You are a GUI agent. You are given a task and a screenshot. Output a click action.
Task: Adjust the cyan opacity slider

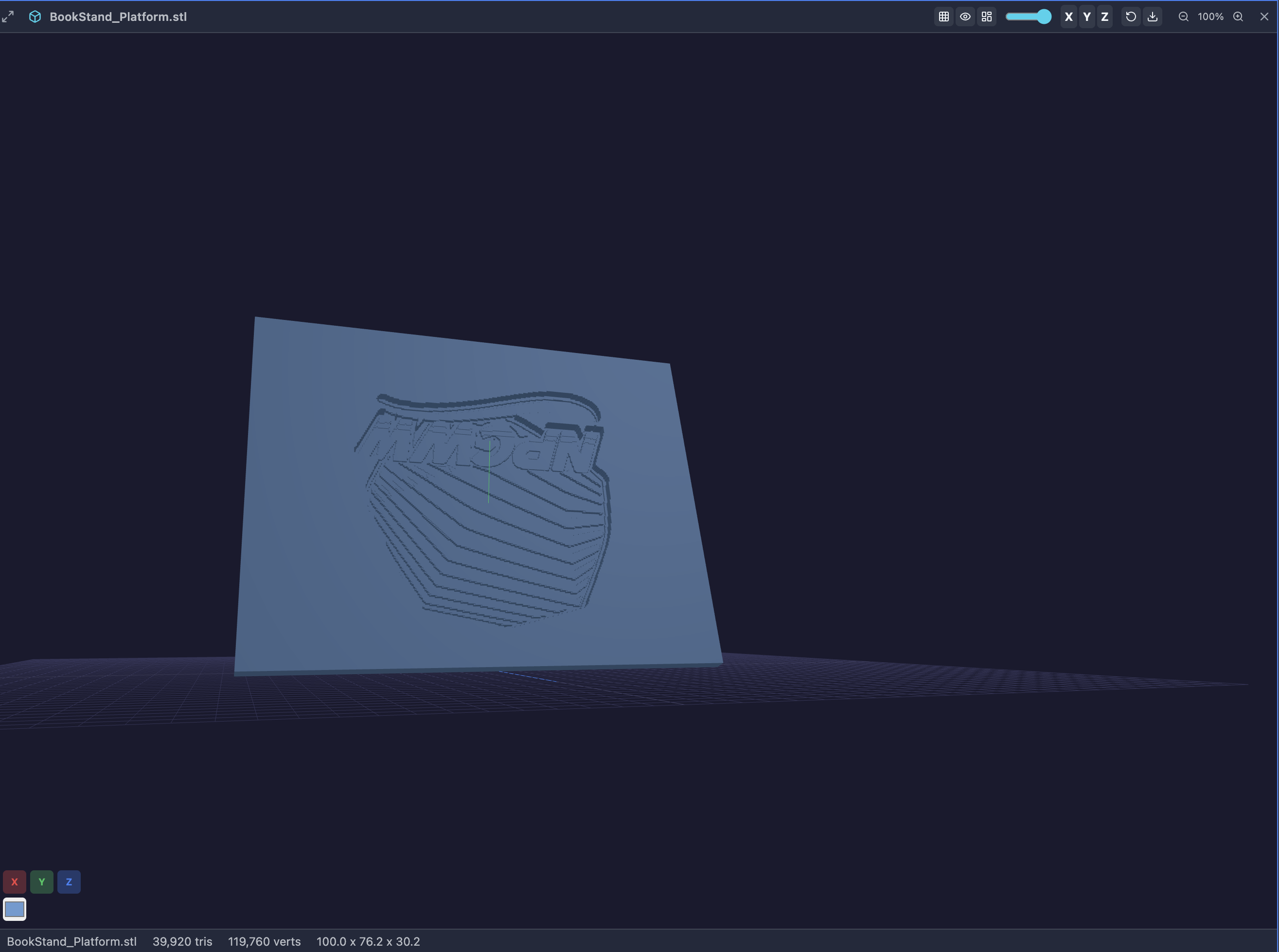tap(1028, 17)
